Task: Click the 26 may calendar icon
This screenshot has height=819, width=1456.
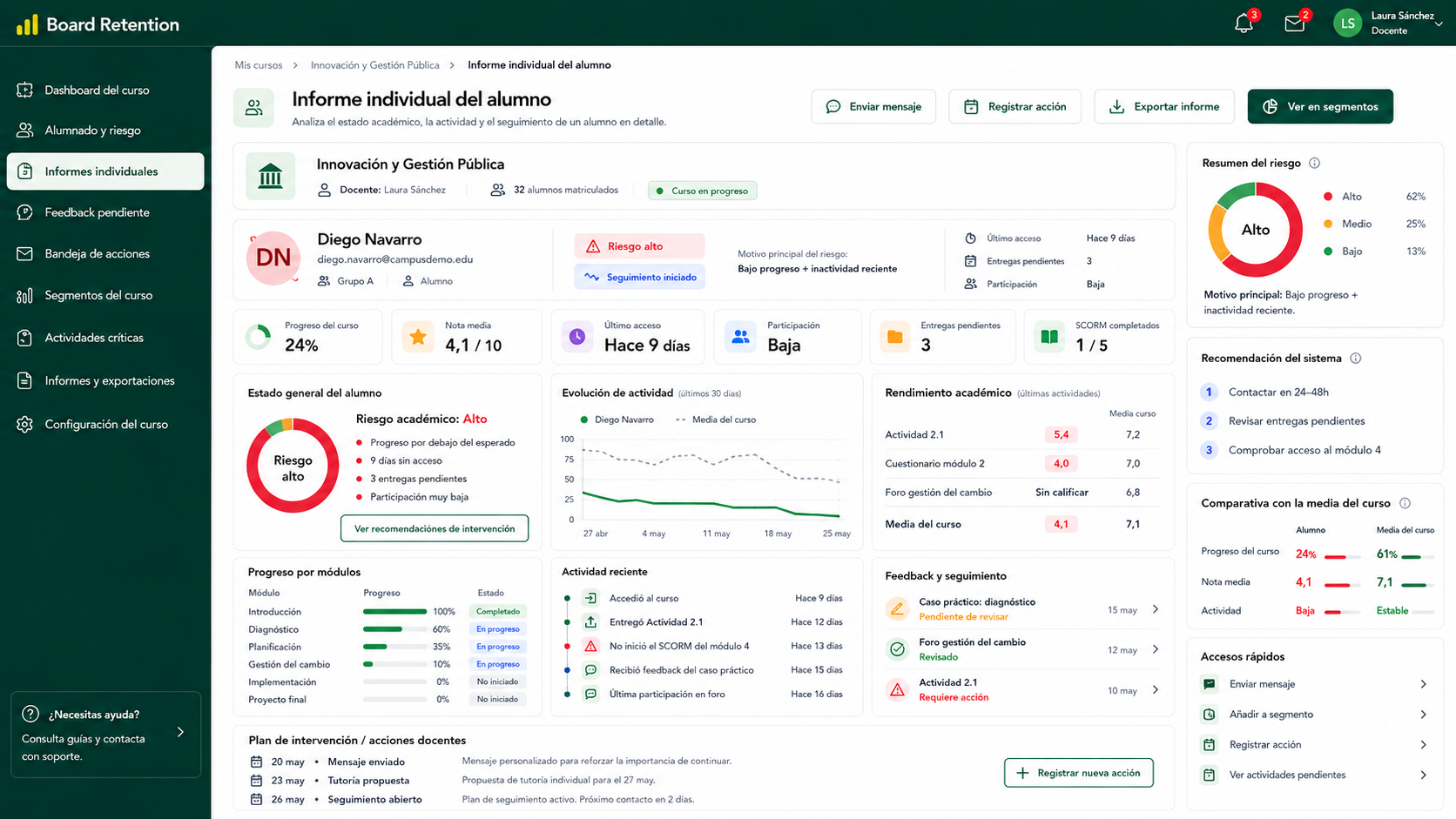Action: (x=256, y=799)
